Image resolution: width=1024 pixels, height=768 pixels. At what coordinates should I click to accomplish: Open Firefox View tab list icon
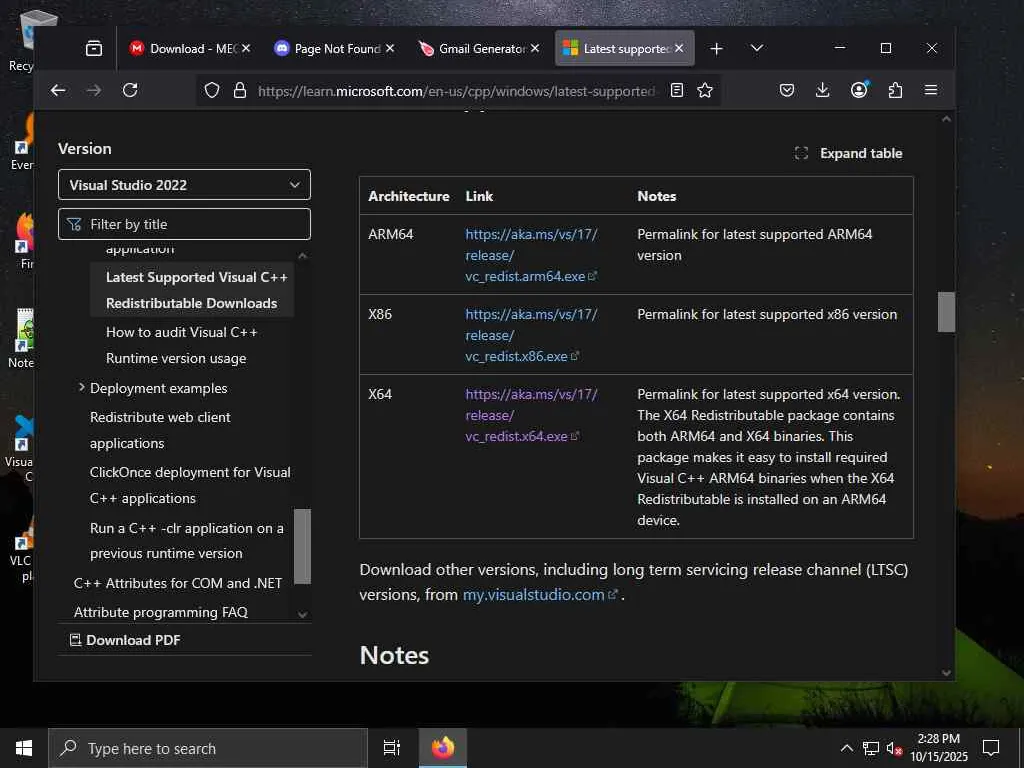tap(94, 48)
